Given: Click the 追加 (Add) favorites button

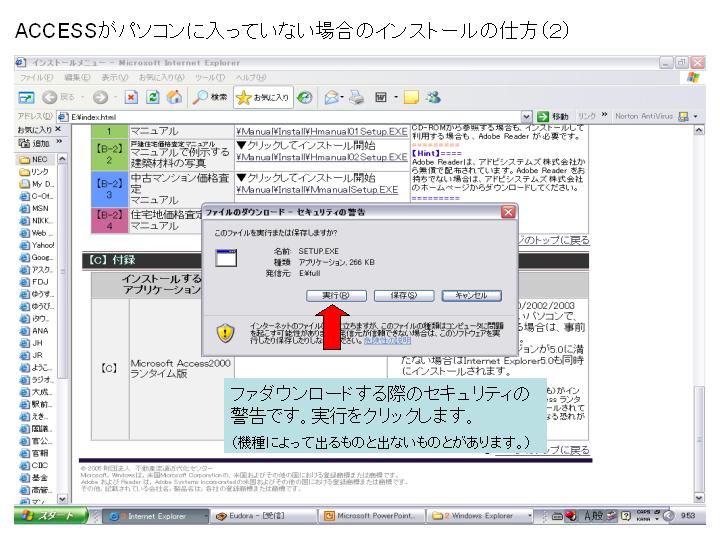Looking at the screenshot, I should 34,143.
